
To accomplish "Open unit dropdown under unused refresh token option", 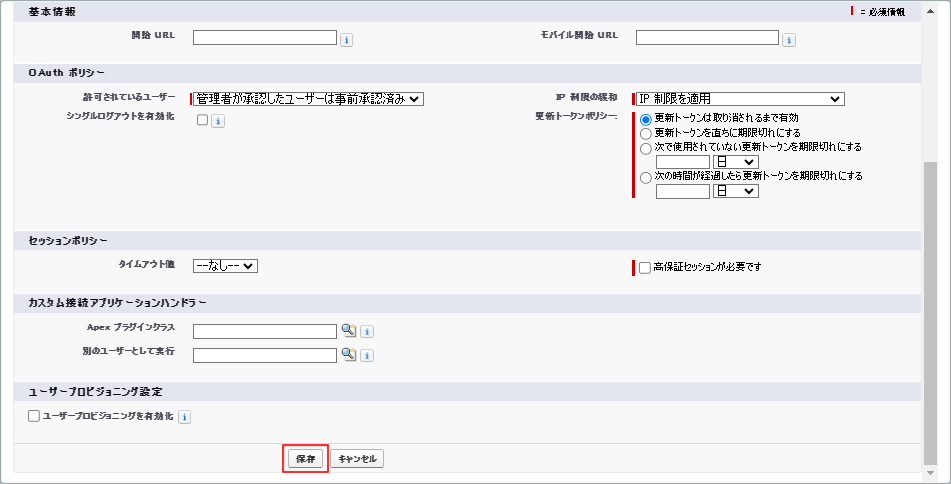I will [x=736, y=162].
